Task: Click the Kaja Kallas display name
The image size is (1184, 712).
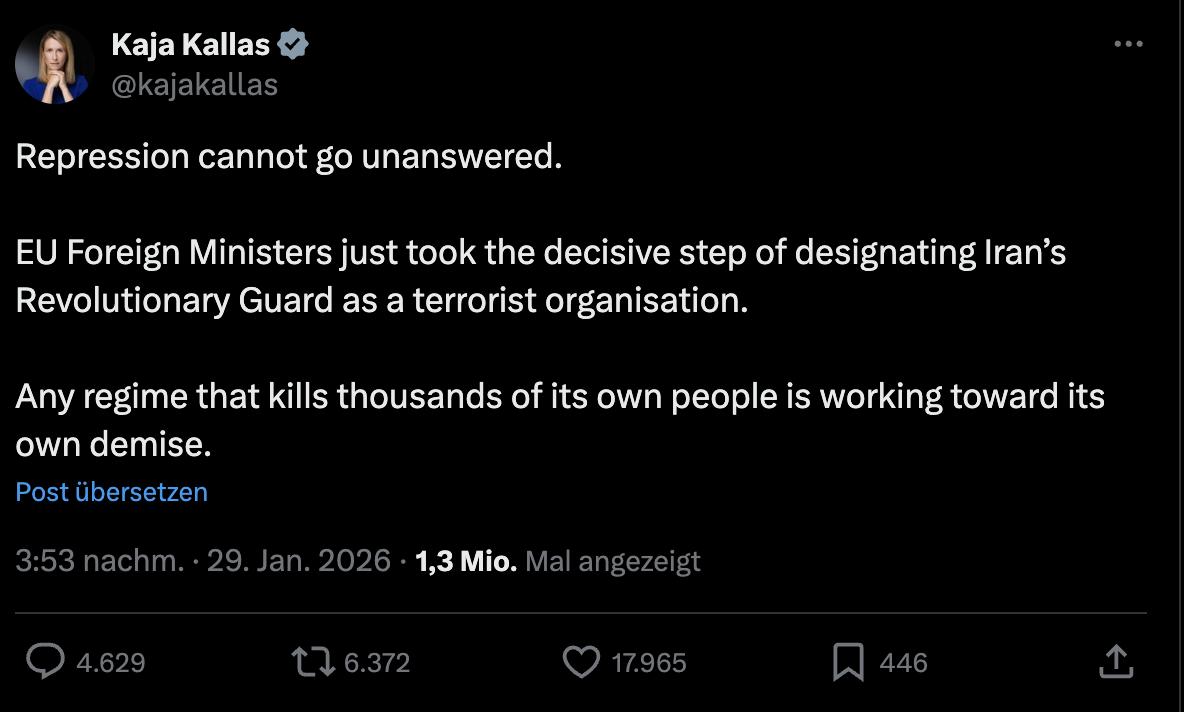Action: click(191, 44)
